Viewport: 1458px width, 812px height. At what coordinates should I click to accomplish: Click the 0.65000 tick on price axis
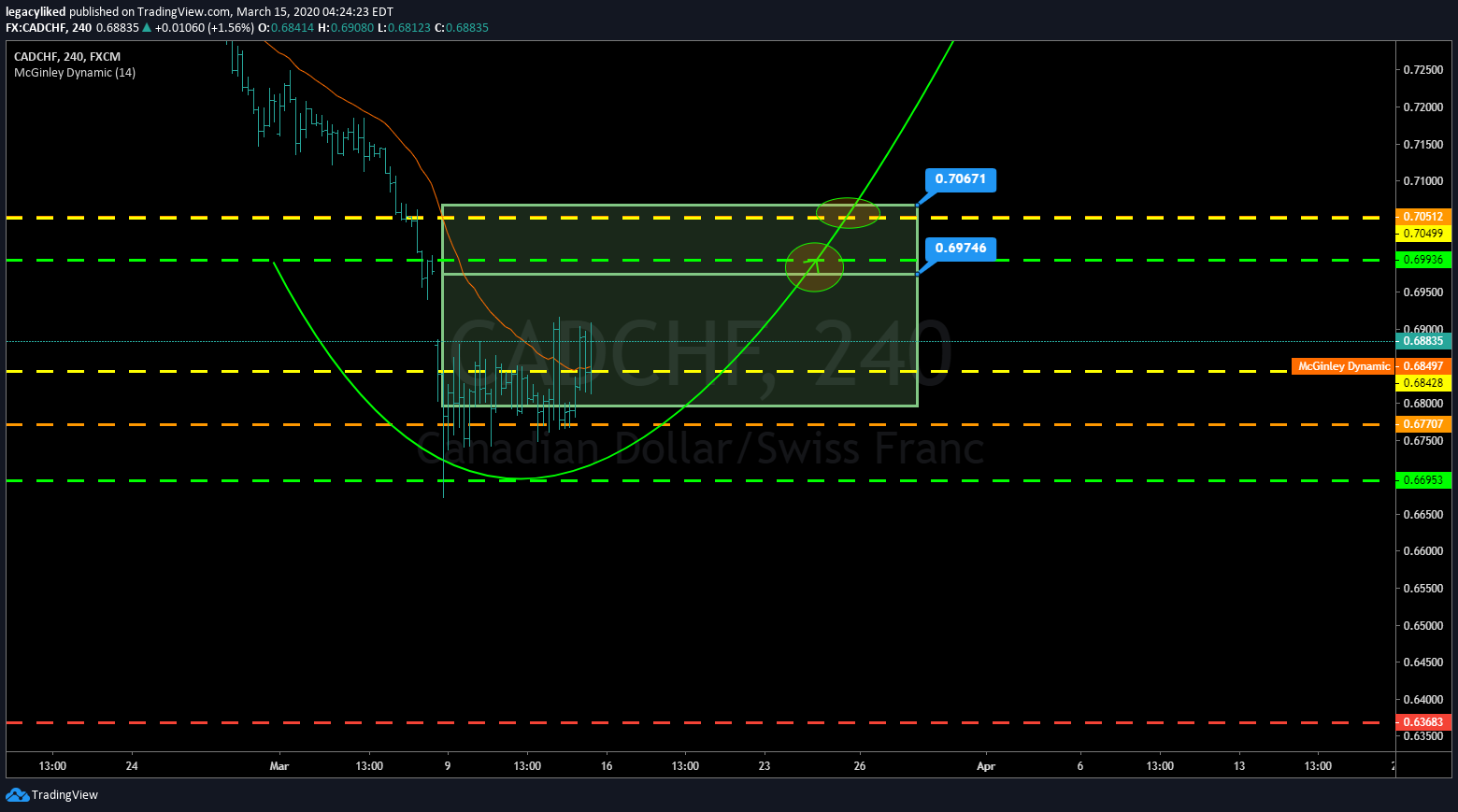click(1422, 626)
